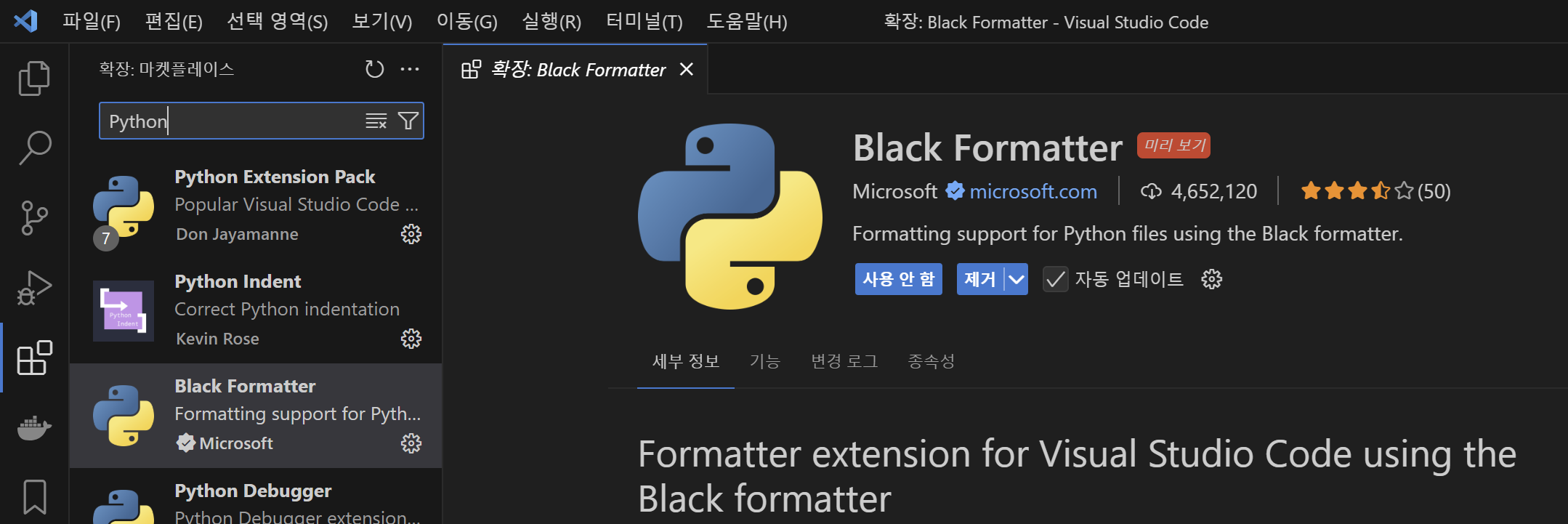Open the 터미널(T) menu

[644, 21]
